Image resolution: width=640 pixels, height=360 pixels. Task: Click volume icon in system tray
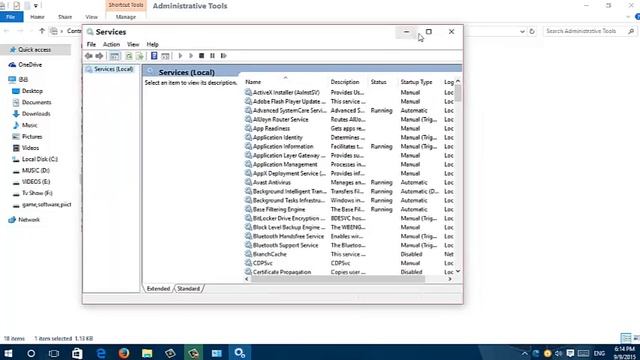559,353
